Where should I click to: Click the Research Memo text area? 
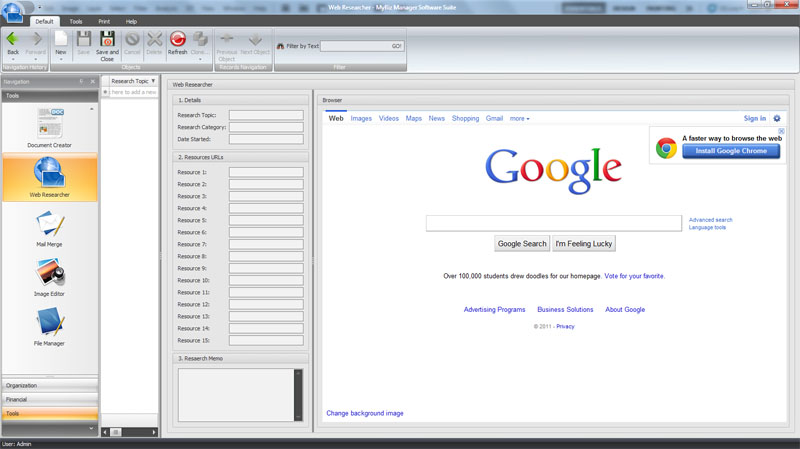[x=236, y=395]
